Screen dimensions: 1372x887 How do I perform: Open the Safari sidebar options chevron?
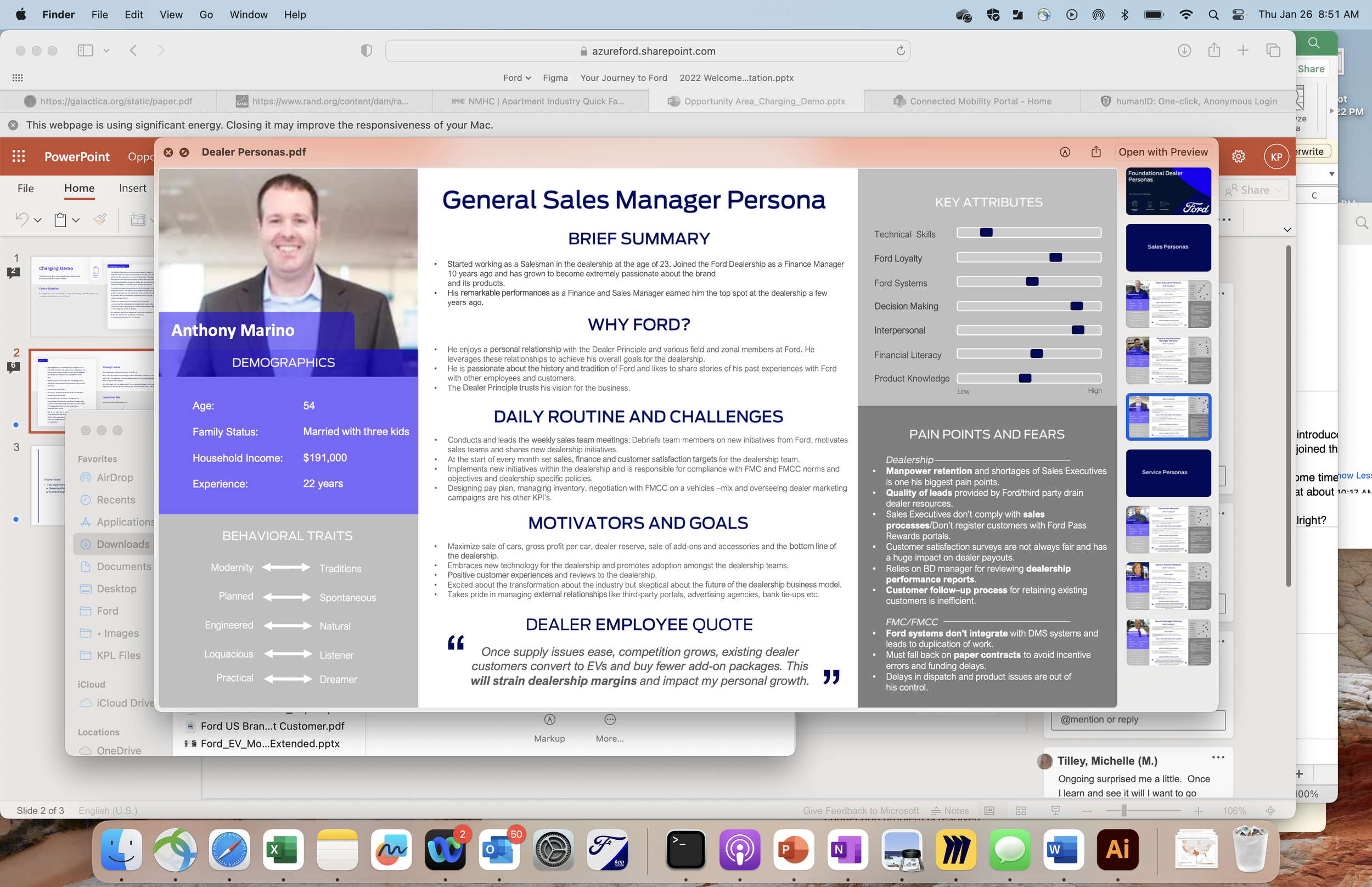(106, 50)
